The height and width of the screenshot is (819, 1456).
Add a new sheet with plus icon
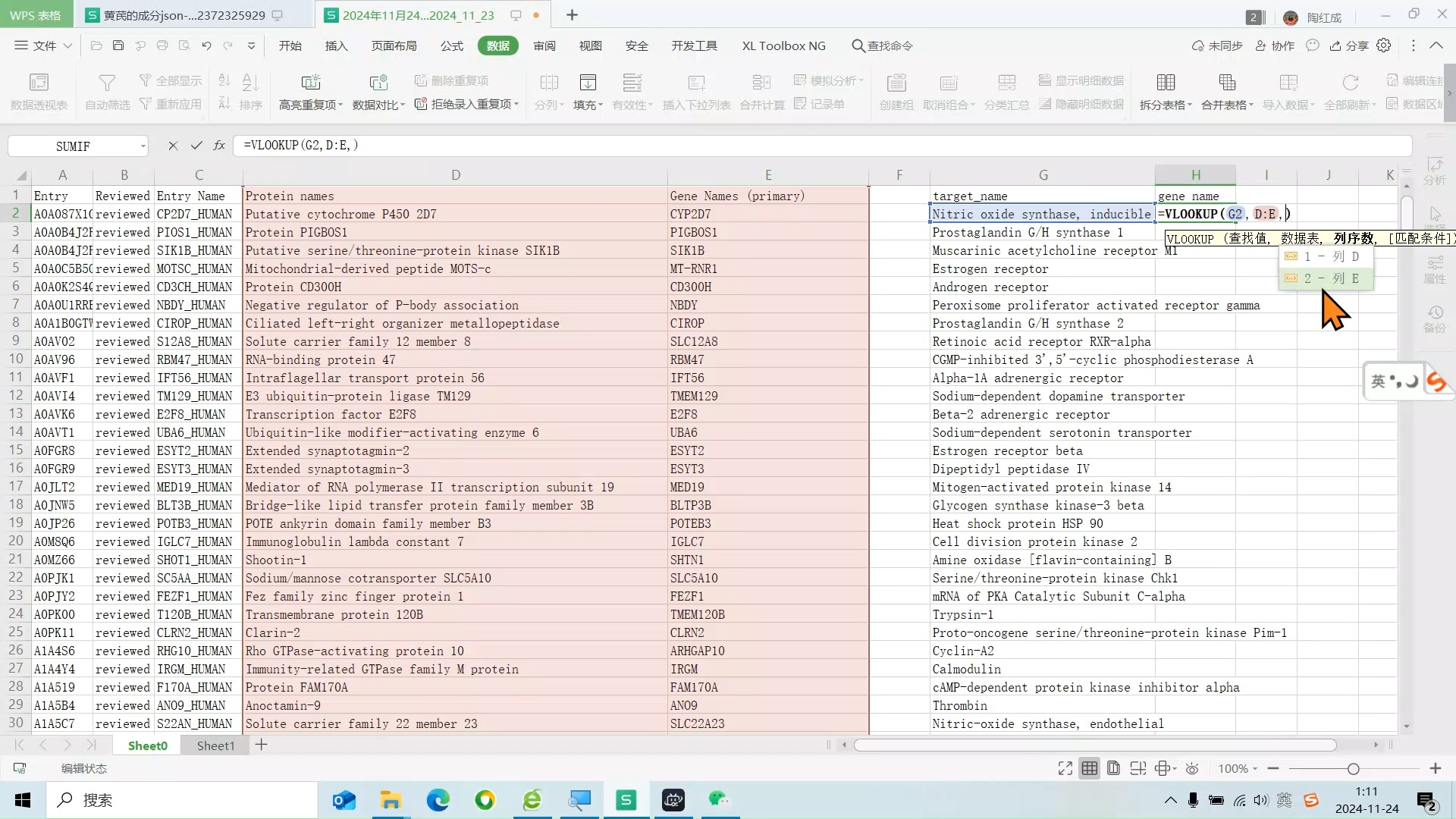pos(262,745)
